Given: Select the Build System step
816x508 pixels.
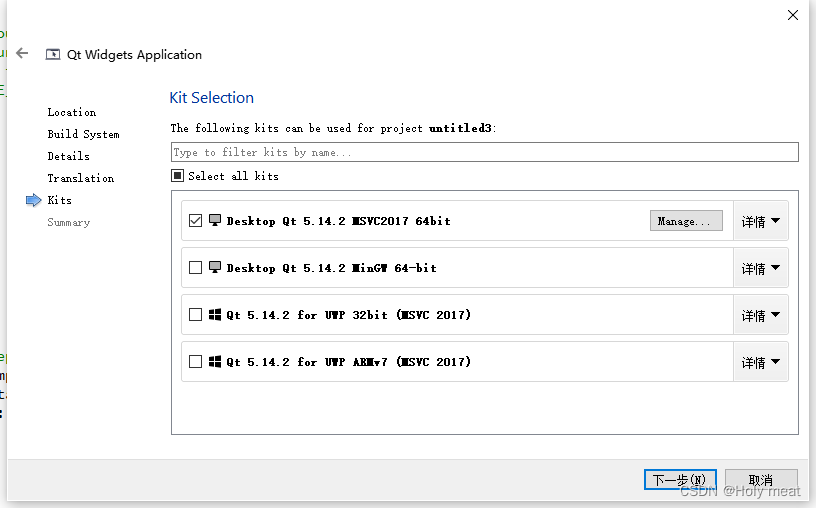Looking at the screenshot, I should [x=83, y=134].
